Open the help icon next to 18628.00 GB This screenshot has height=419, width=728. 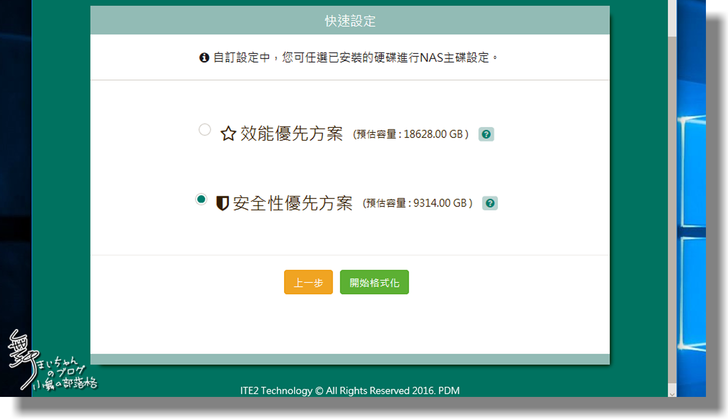(x=486, y=135)
